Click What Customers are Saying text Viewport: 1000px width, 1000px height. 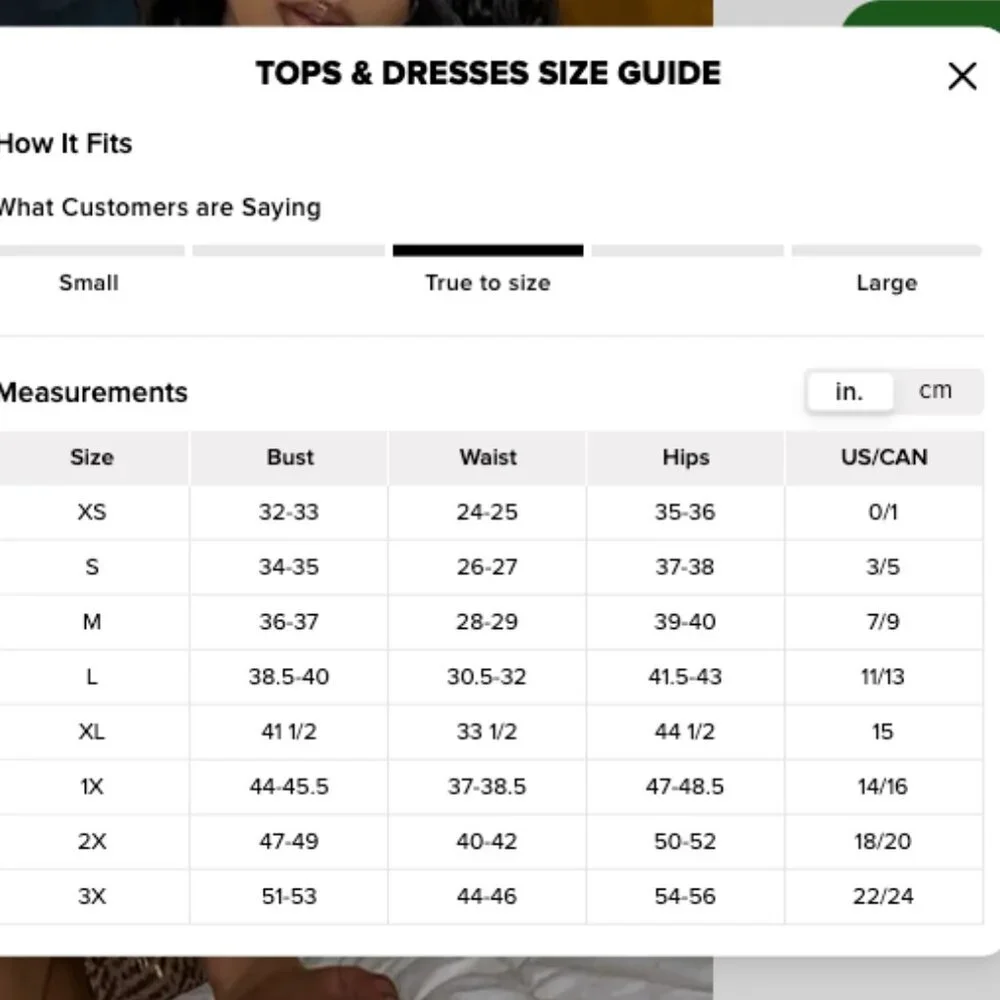point(160,207)
